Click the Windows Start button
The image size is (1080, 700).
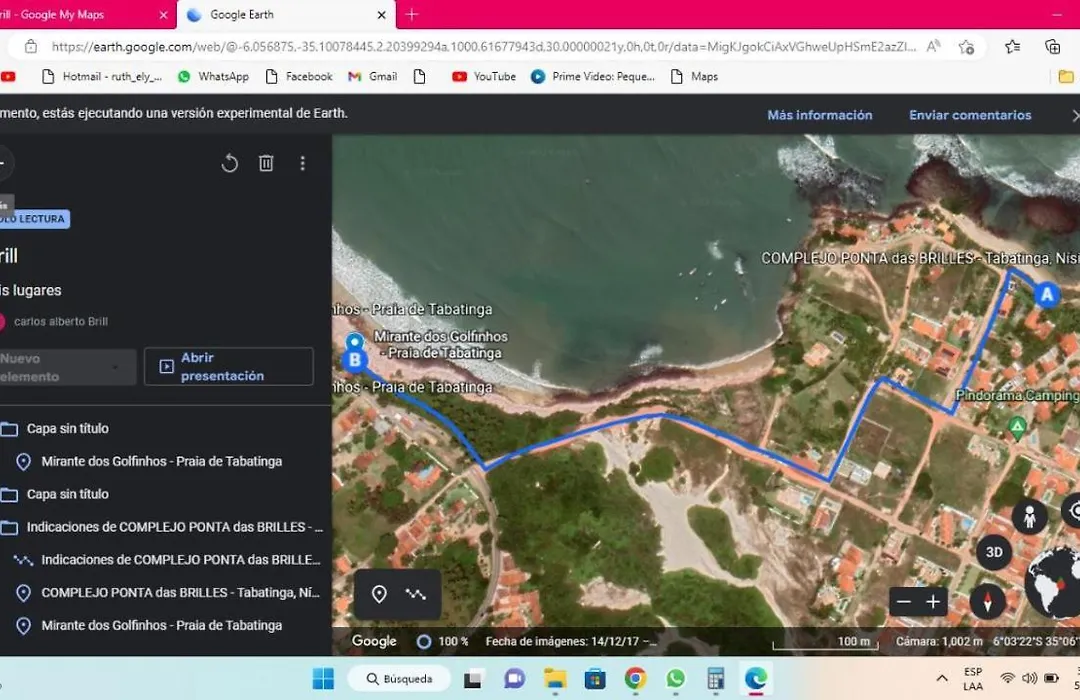click(323, 679)
